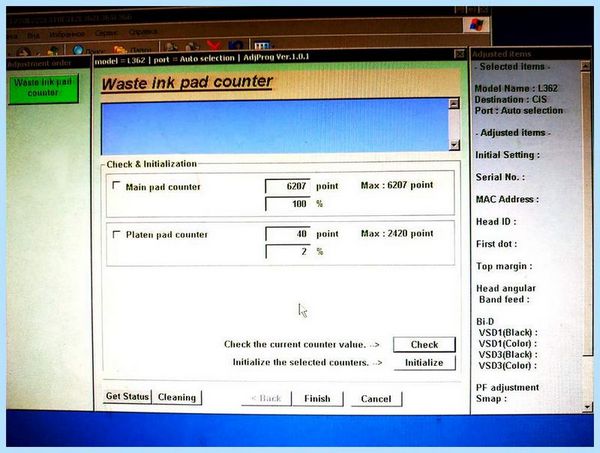Screen dimensions: 600x453
Task: Click the 'MAC Address :' text
Action: [507, 199]
